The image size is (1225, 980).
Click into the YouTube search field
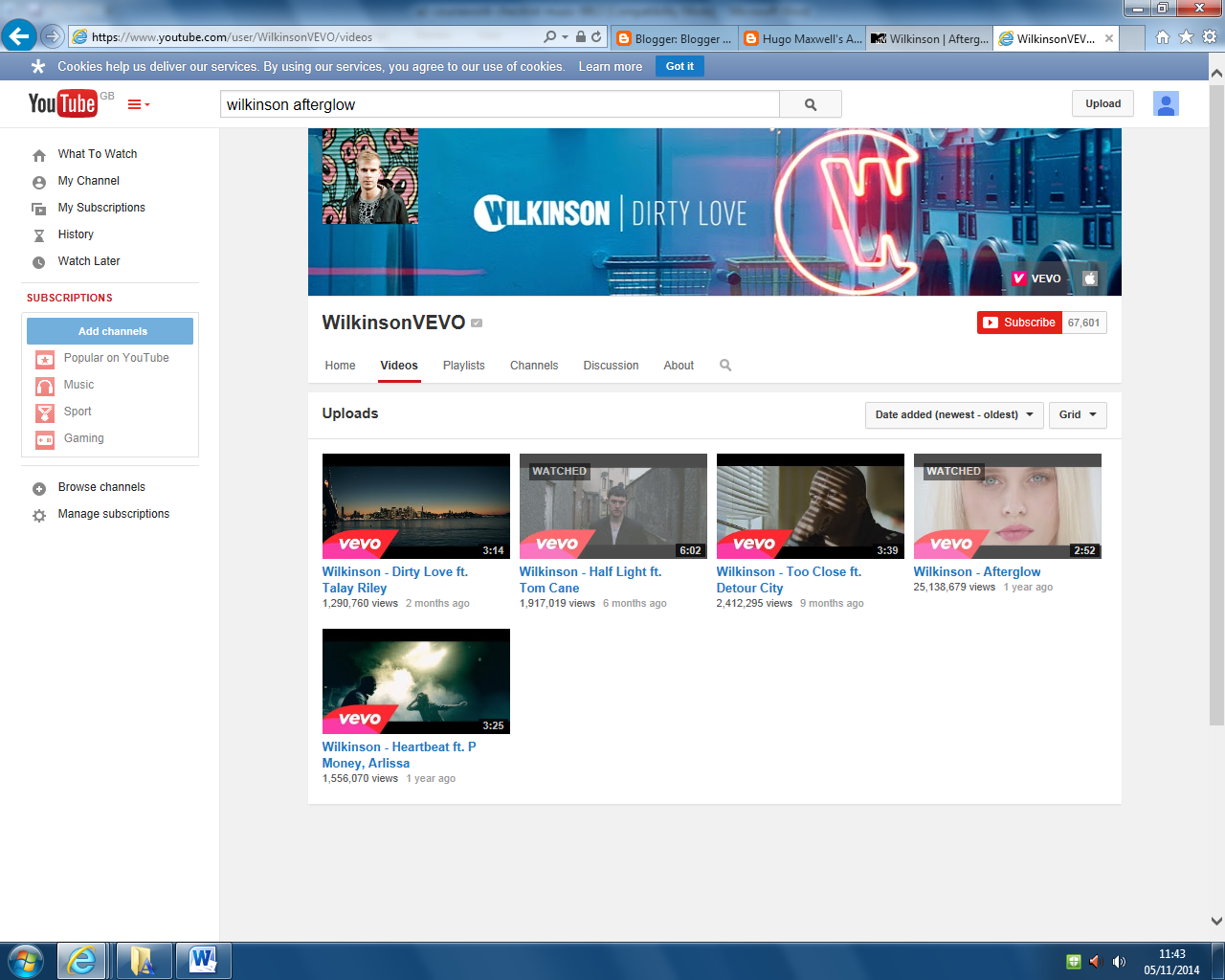coord(500,104)
